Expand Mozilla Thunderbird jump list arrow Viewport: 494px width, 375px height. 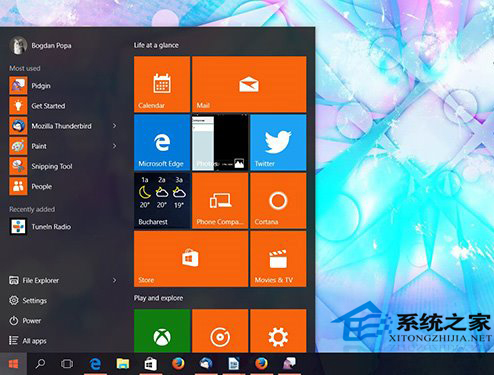point(114,126)
